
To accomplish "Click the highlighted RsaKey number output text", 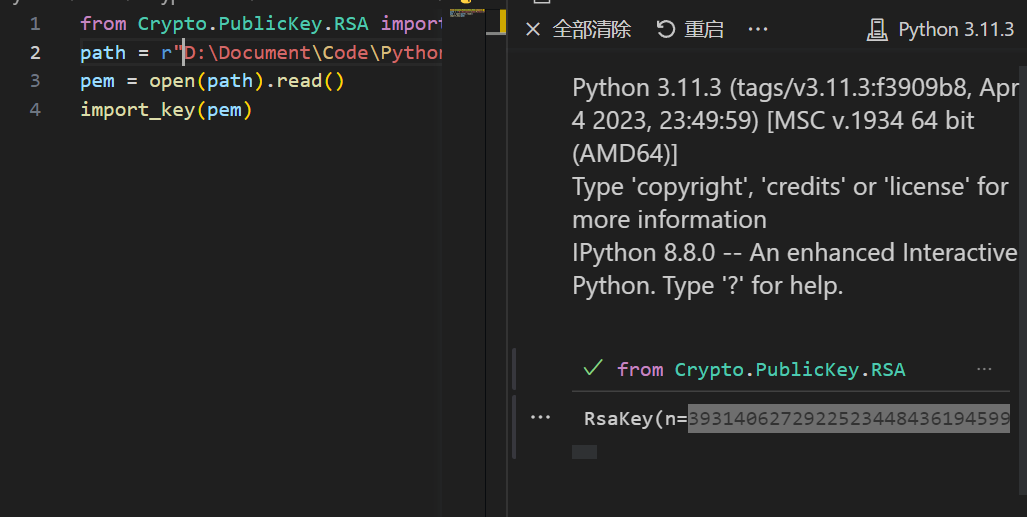I will (x=848, y=419).
